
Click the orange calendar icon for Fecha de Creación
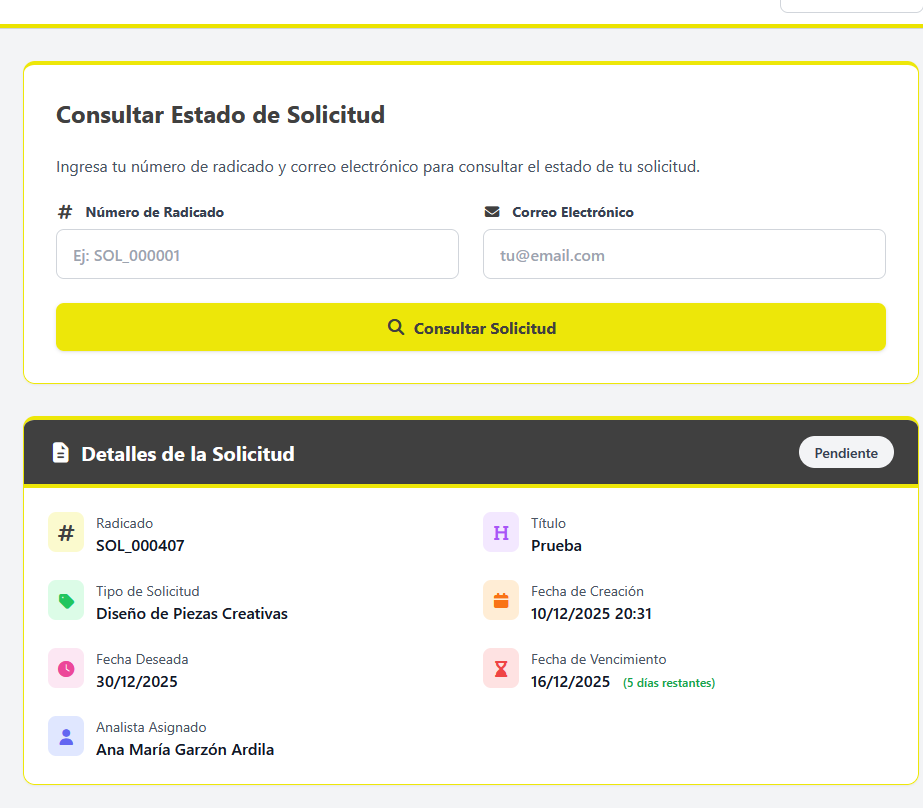(501, 601)
